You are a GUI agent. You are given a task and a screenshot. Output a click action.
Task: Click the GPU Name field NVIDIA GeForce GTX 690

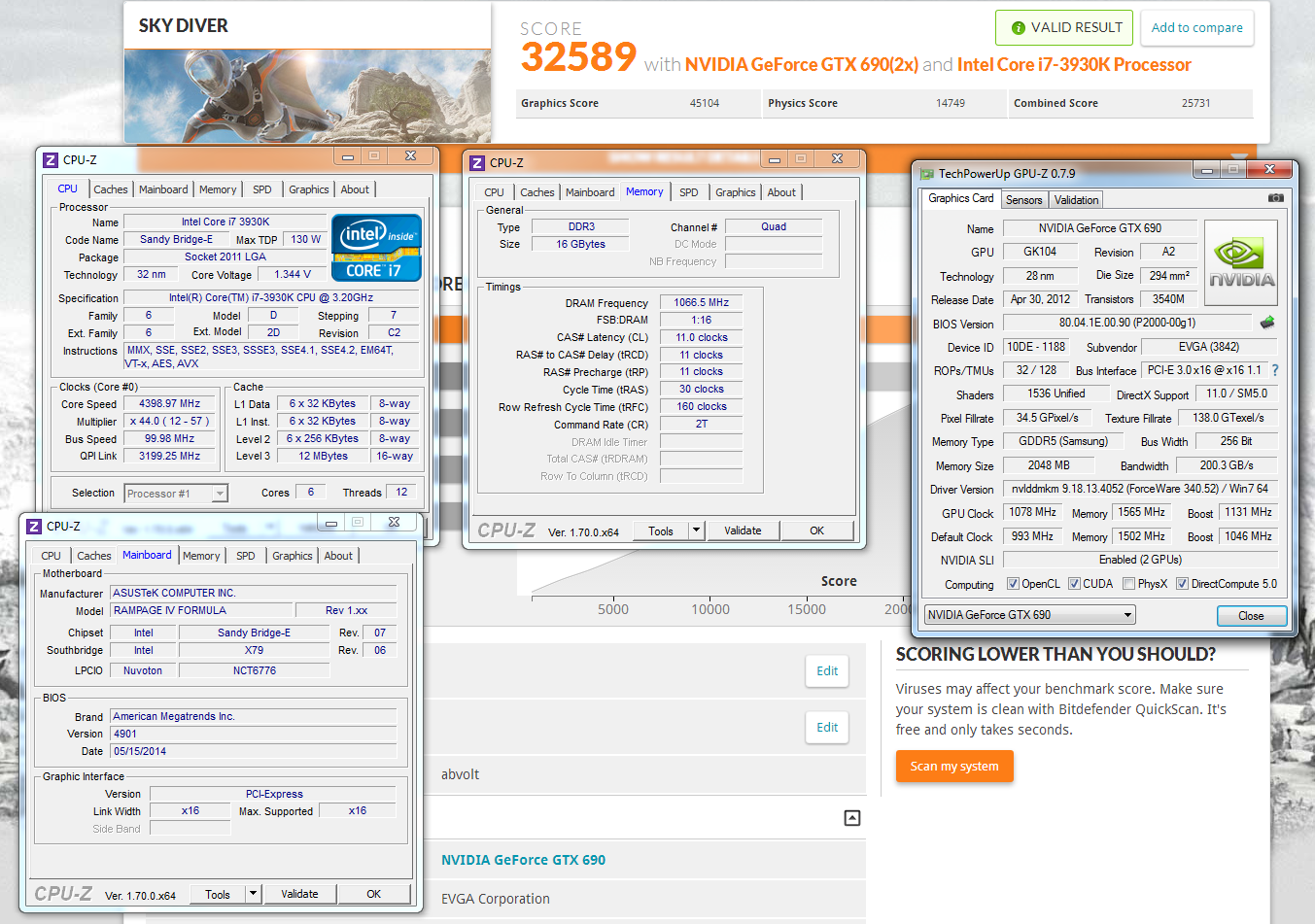[1099, 228]
